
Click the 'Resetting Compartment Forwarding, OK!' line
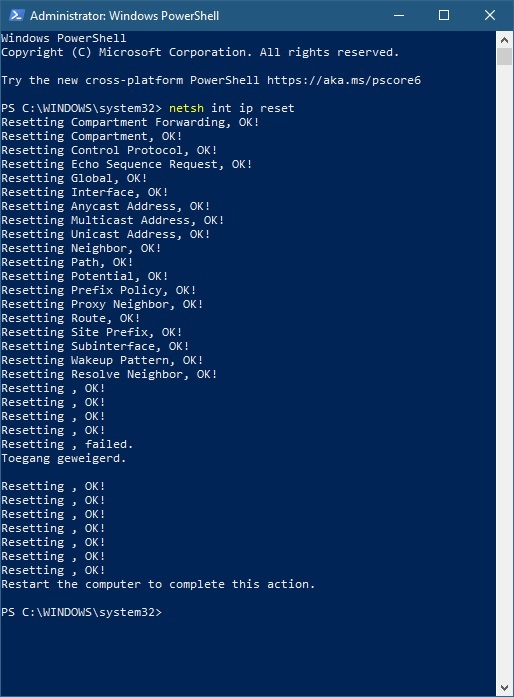[x=130, y=122]
